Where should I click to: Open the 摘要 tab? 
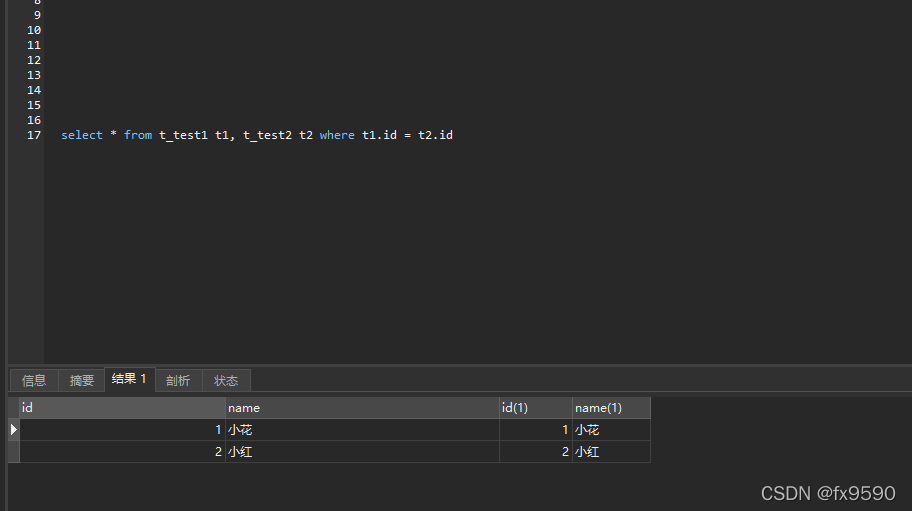coord(82,380)
